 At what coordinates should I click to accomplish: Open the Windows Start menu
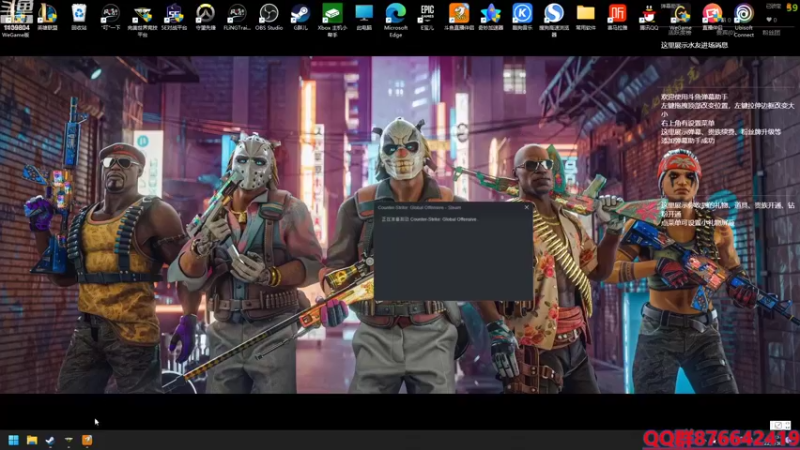click(x=13, y=440)
